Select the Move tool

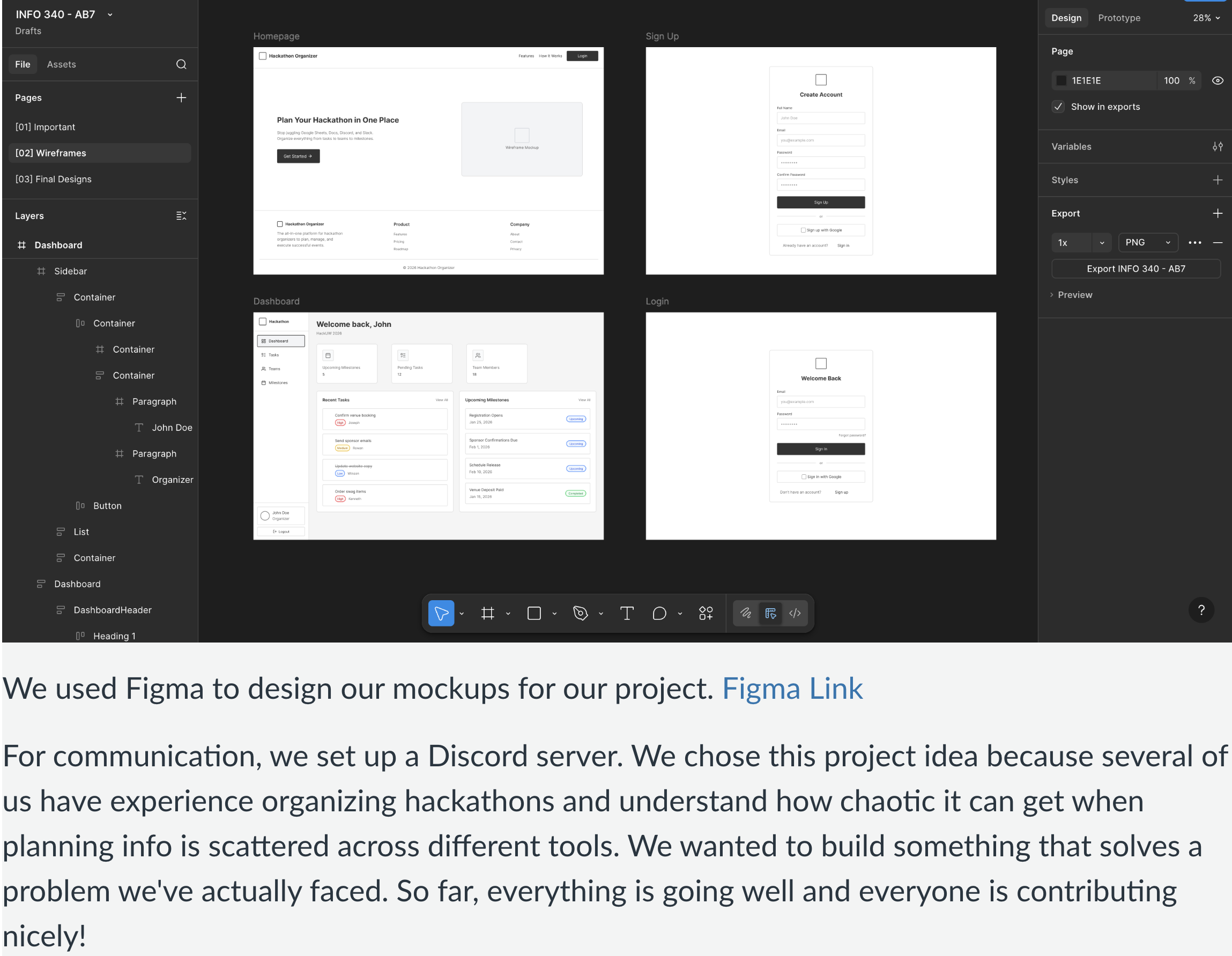442,613
